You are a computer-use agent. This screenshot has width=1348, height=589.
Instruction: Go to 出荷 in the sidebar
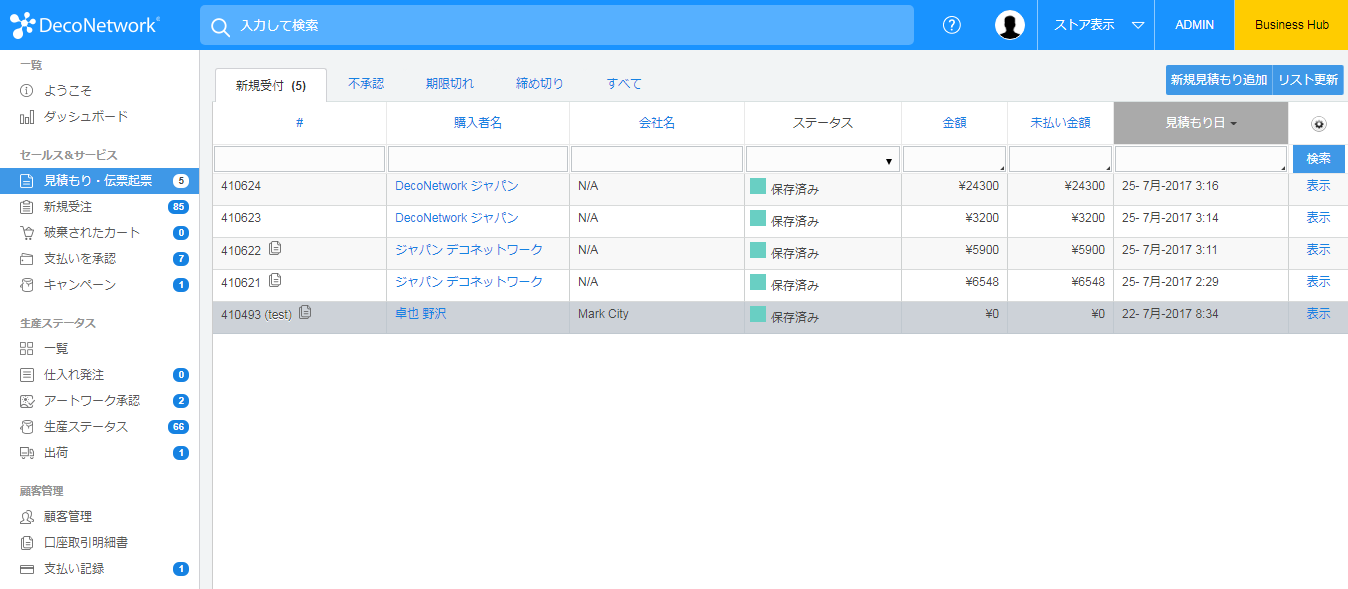coord(56,453)
